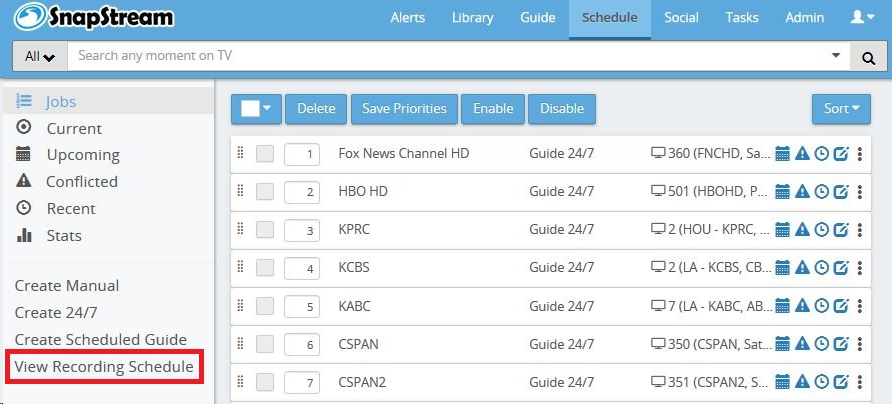Click edit pencil icon in Fox News Channel HD row
Viewport: 892px width, 404px height.
(x=841, y=154)
